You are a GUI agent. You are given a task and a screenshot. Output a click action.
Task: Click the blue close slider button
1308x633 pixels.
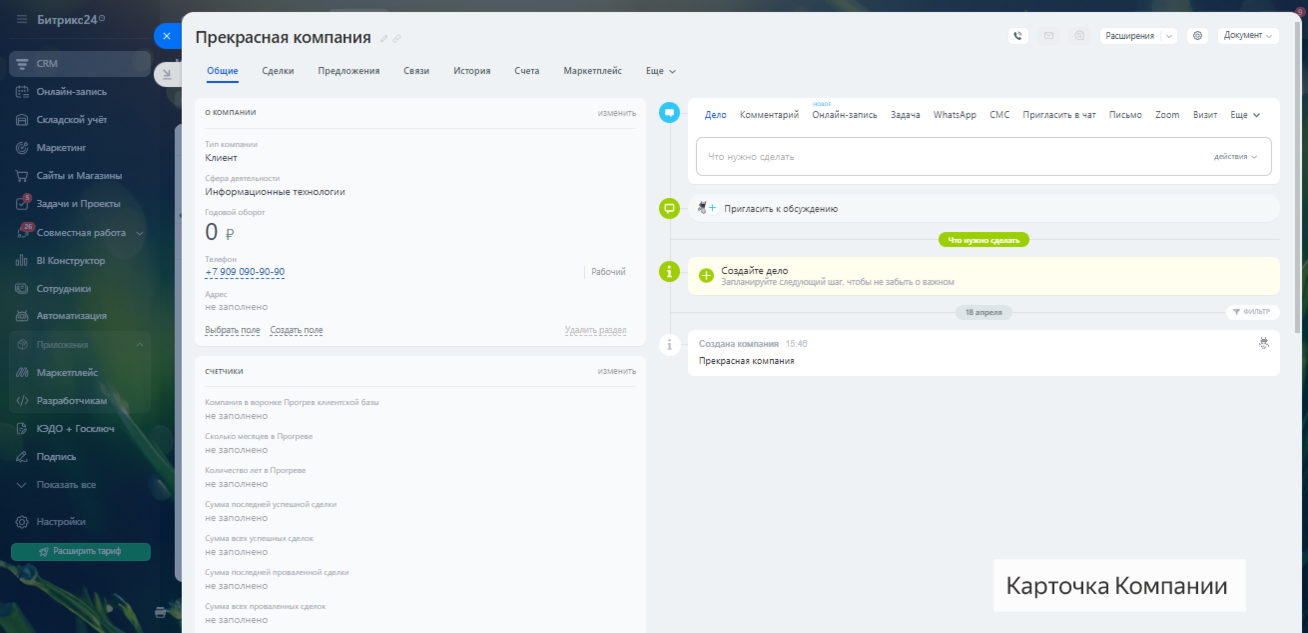coord(167,35)
